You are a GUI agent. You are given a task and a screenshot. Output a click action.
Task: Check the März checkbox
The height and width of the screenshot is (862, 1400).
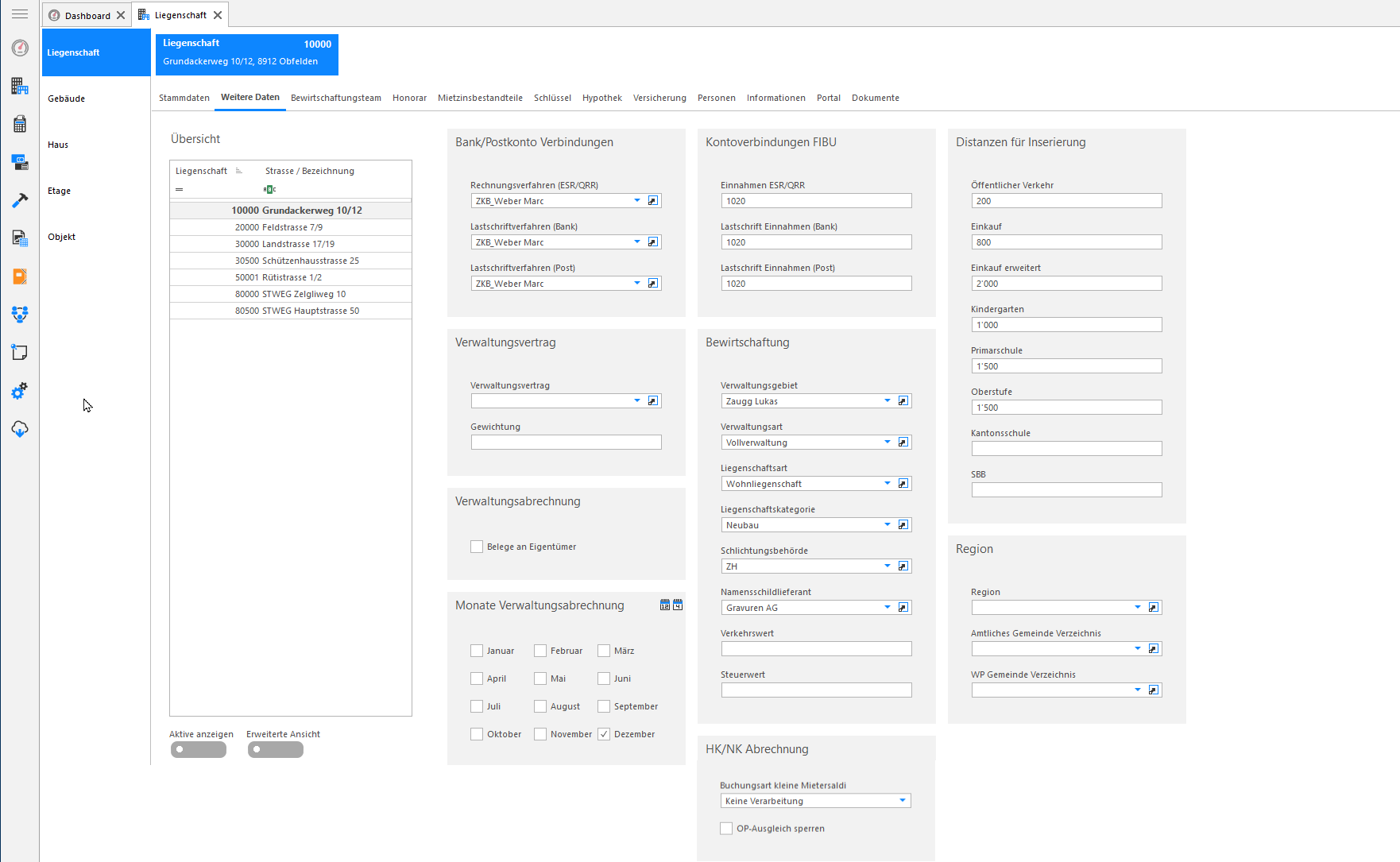point(604,651)
